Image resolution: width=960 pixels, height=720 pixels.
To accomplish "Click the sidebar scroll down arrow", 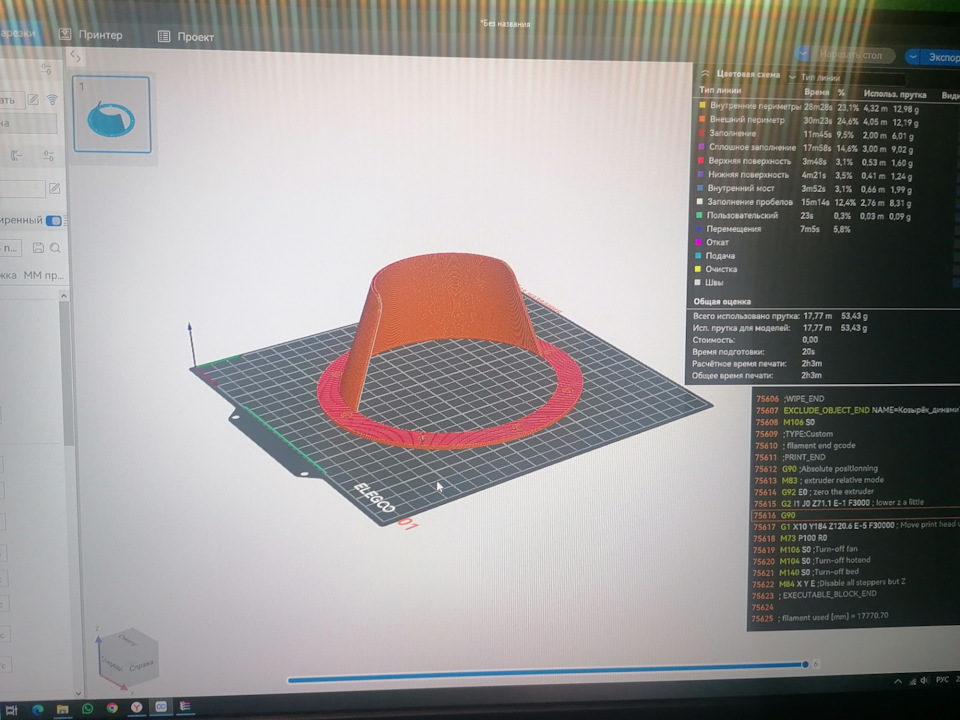I will point(78,693).
